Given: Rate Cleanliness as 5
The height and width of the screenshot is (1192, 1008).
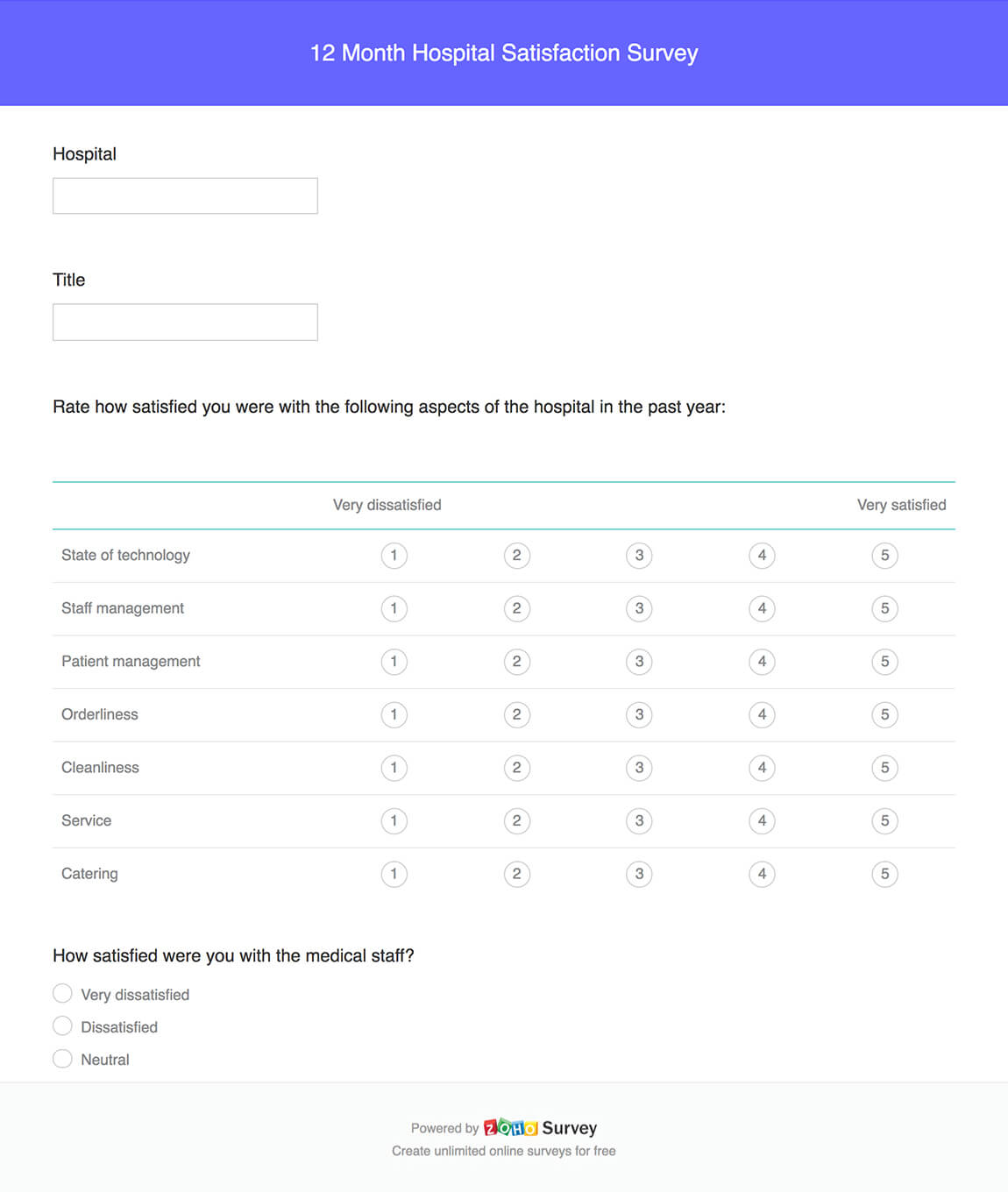Looking at the screenshot, I should 884,768.
